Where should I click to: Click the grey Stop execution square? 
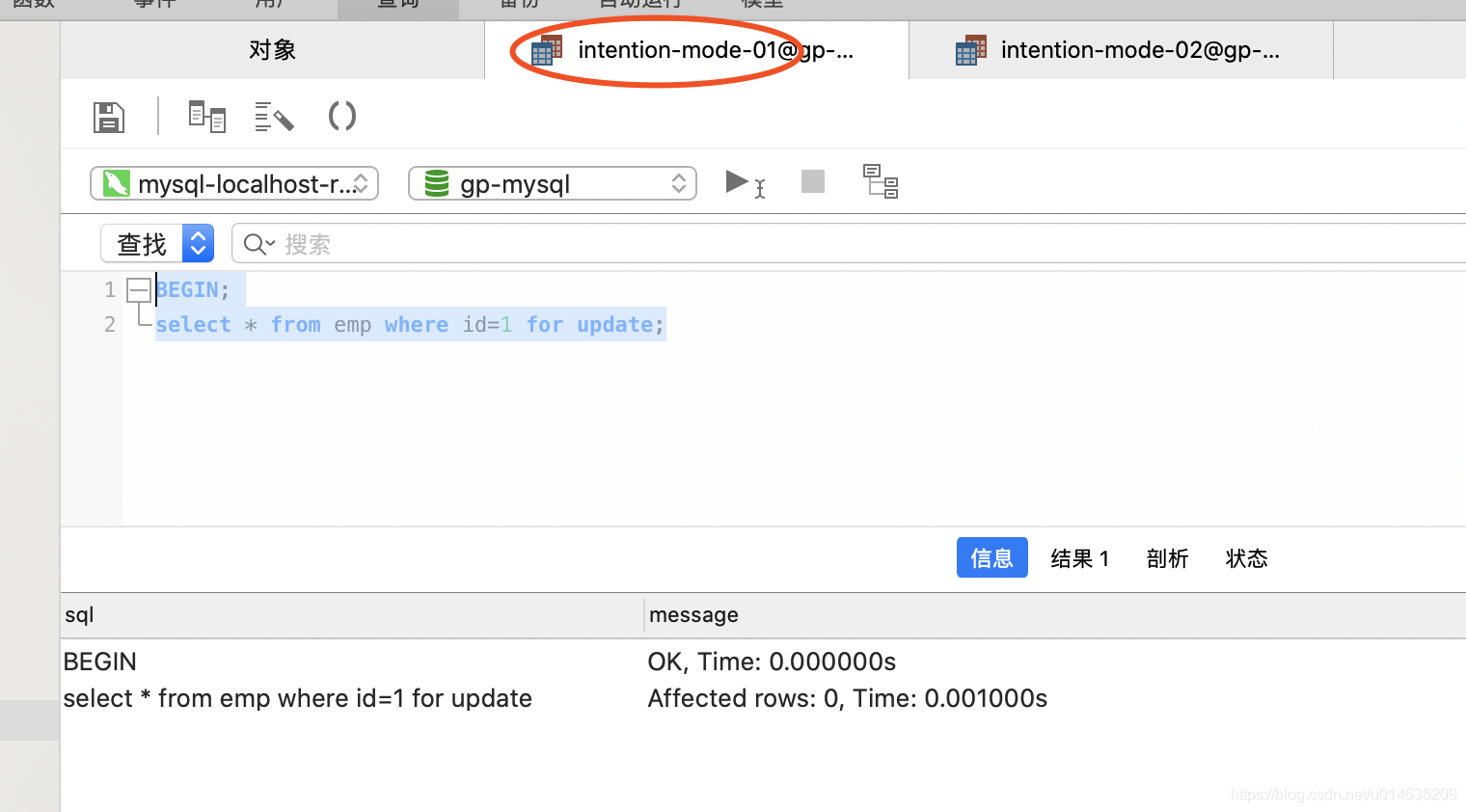tap(813, 181)
